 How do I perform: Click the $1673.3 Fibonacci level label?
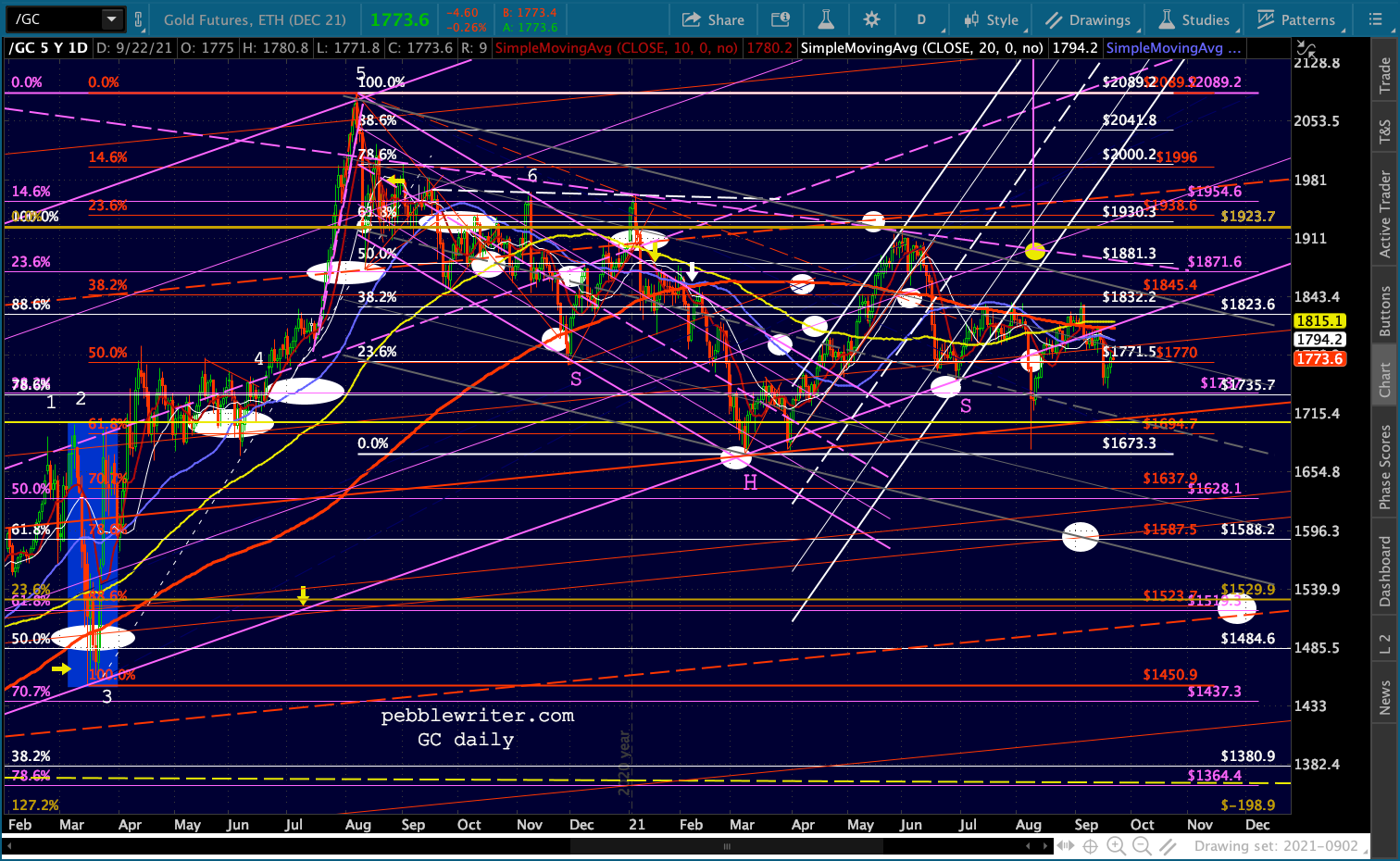coord(1130,443)
